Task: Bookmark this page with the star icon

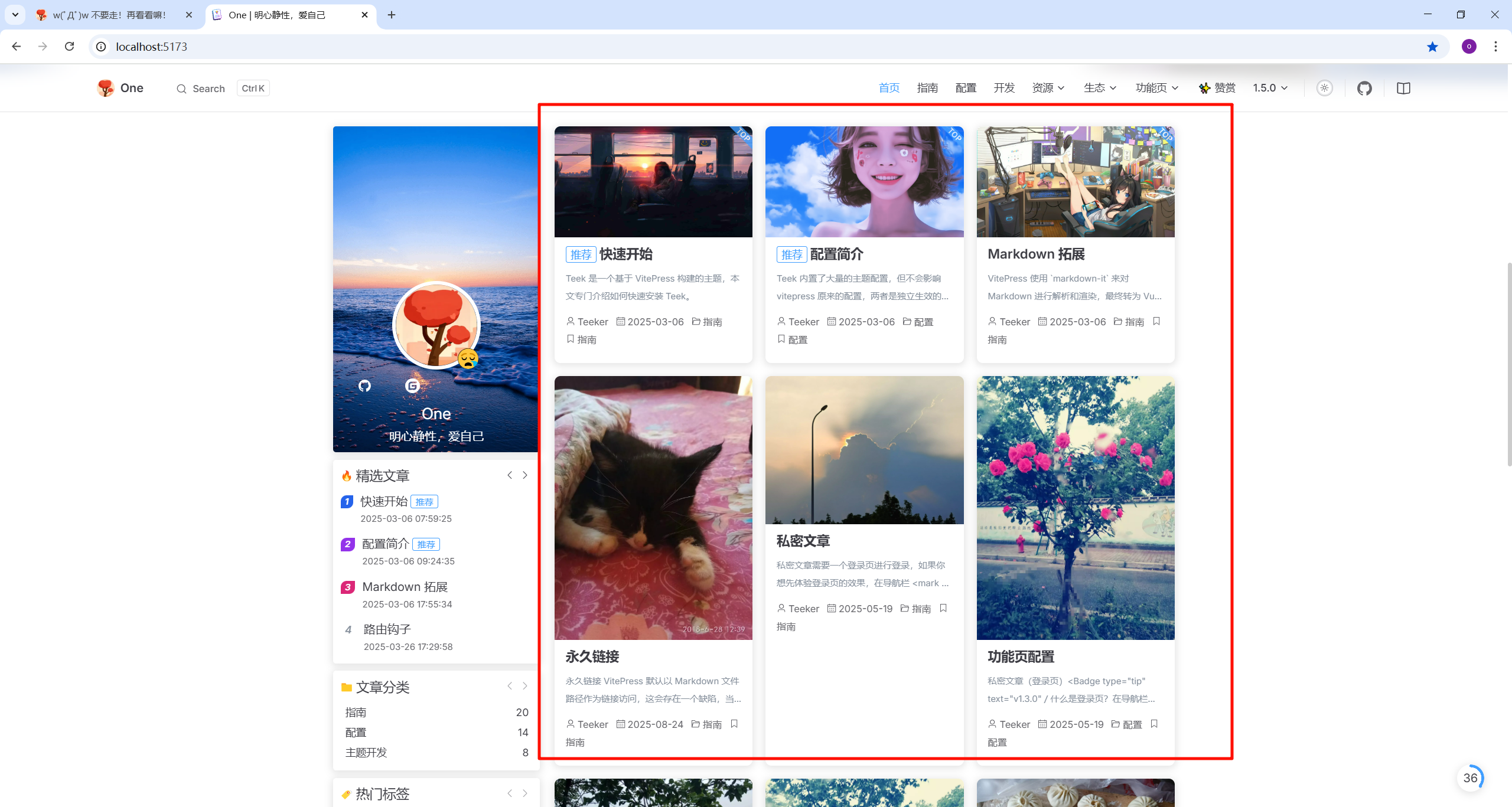Action: (1432, 47)
